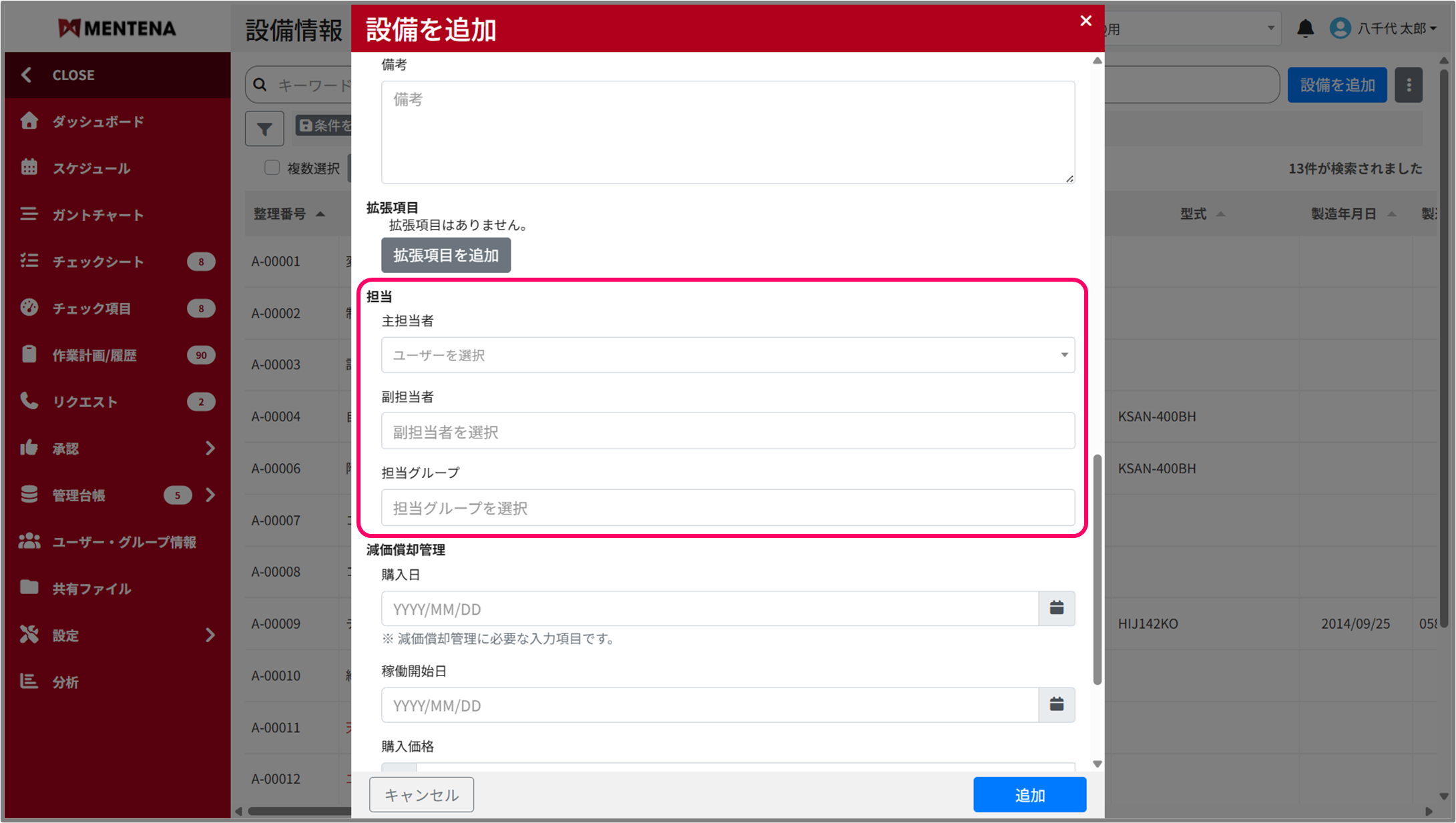Click the 拡張項目を追加 button
The height and width of the screenshot is (823, 1456).
tap(446, 256)
